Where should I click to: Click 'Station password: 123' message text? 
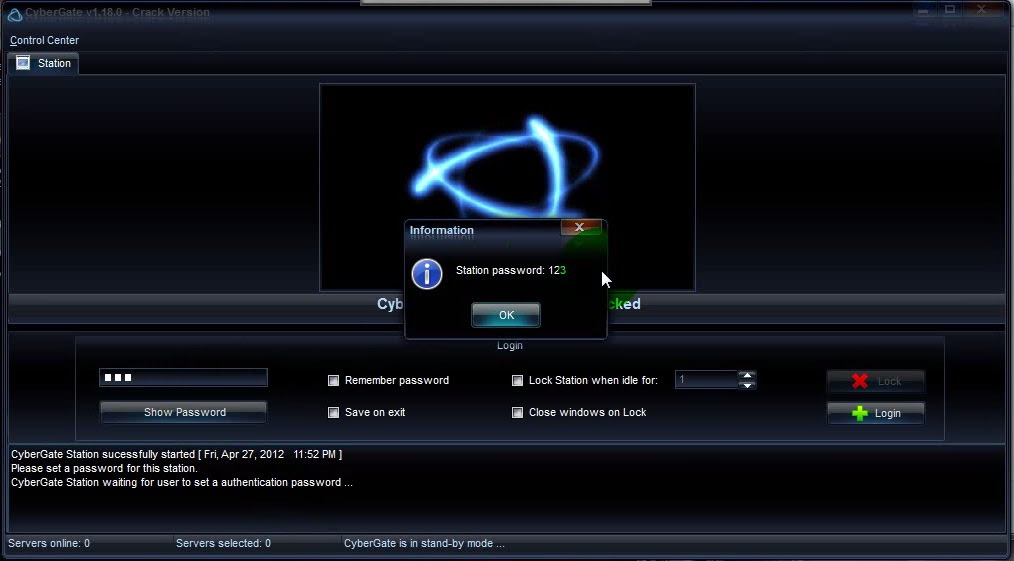[x=511, y=270]
